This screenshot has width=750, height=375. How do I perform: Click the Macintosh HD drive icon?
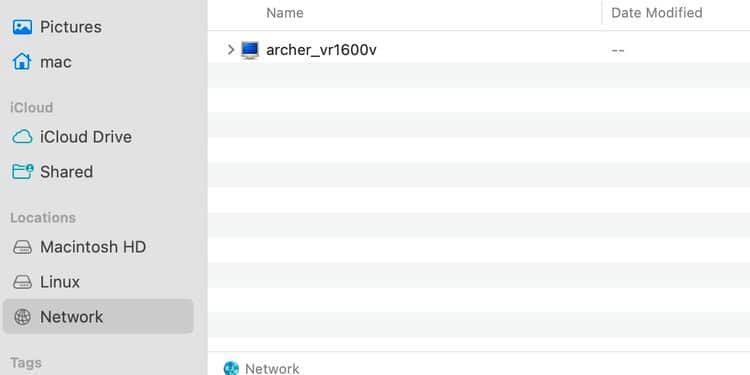22,247
